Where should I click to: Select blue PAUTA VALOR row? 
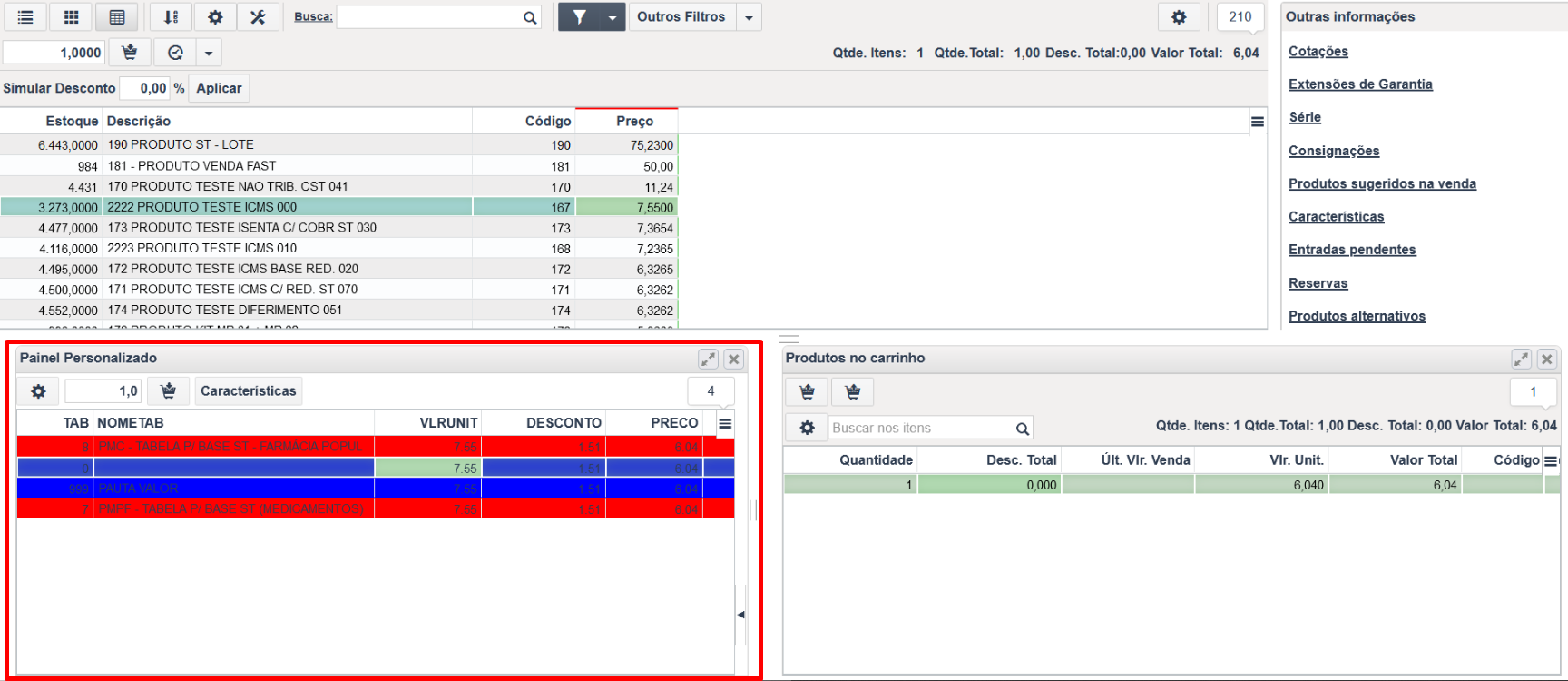376,489
